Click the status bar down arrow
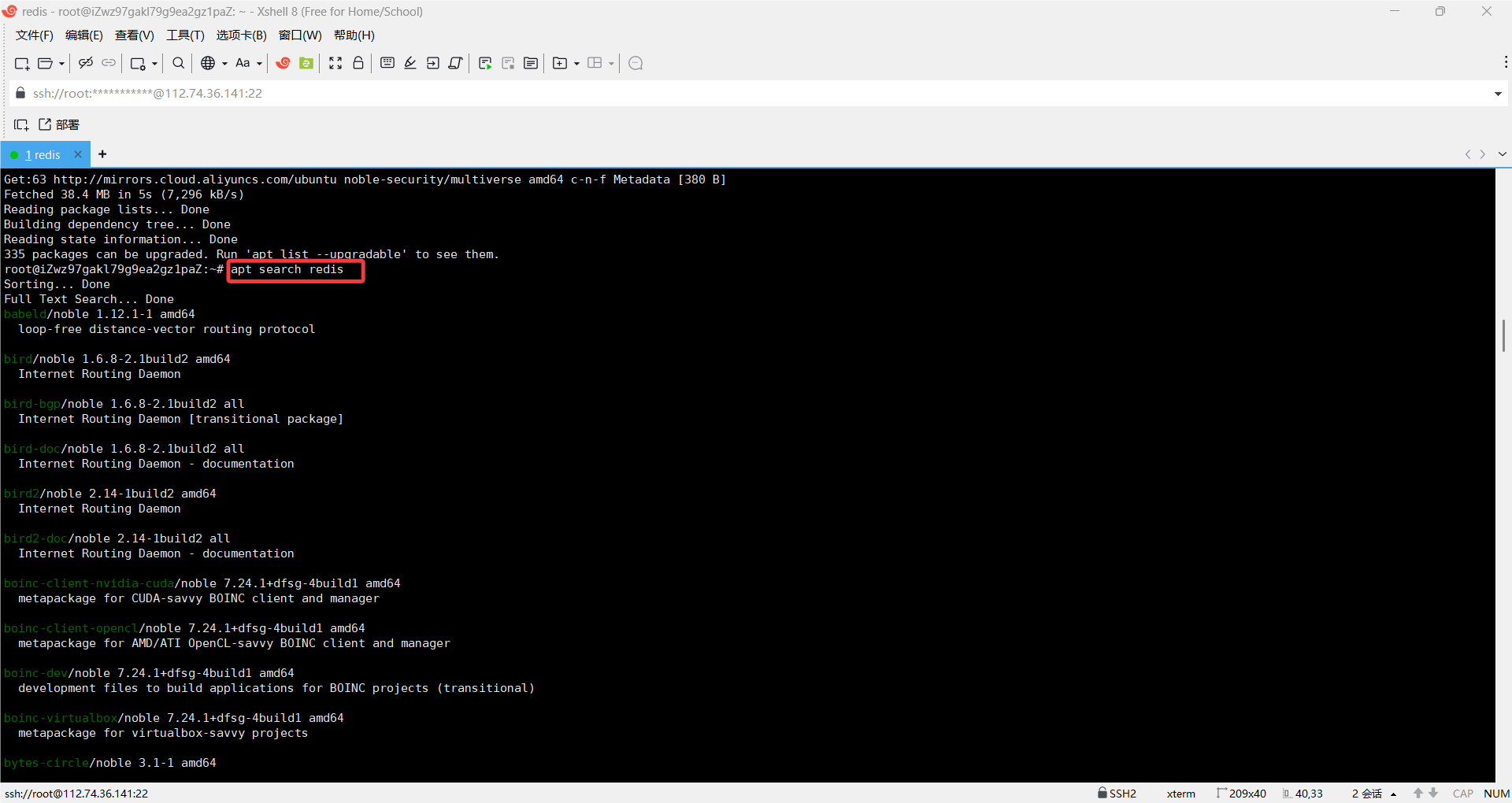This screenshot has height=803, width=1512. [x=1433, y=794]
